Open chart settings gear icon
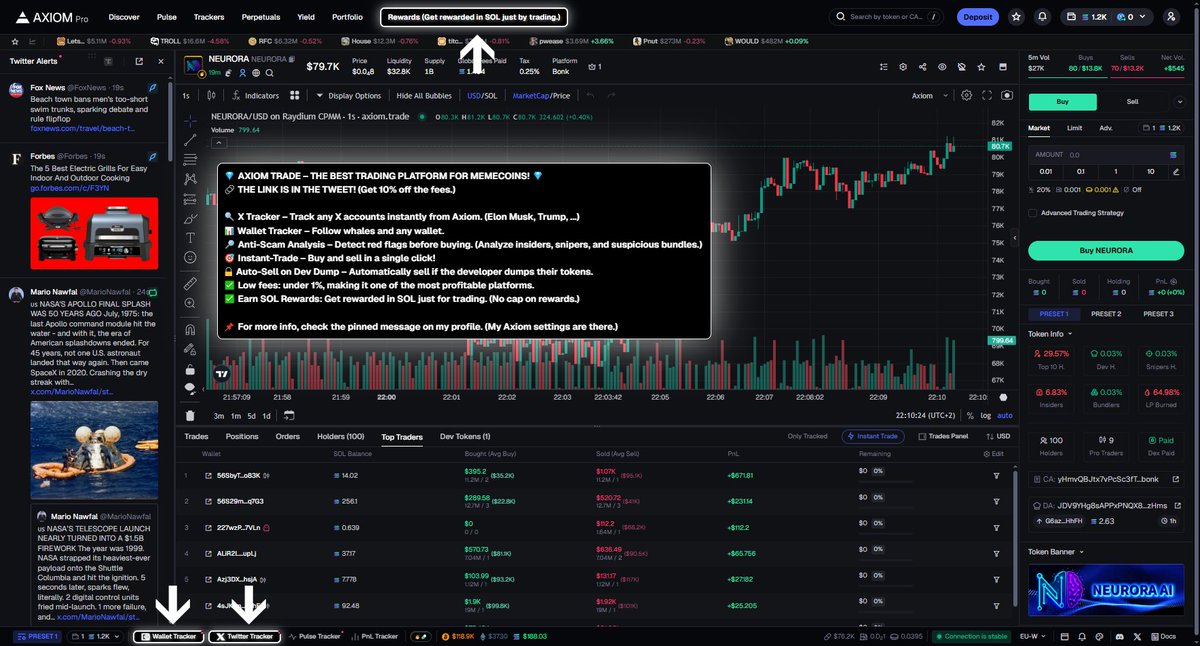Viewport: 1200px width, 646px height. coord(966,95)
